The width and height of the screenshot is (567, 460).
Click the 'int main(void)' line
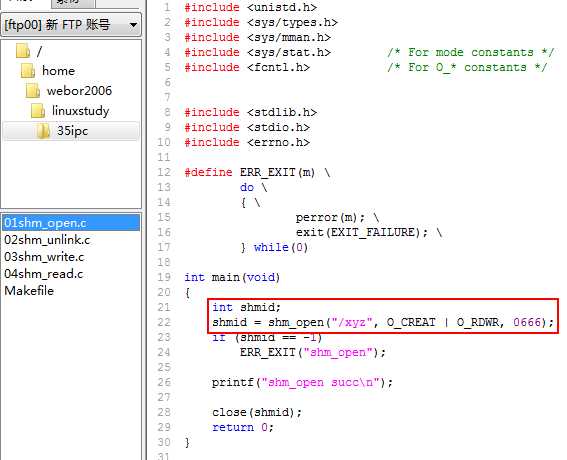point(232,277)
